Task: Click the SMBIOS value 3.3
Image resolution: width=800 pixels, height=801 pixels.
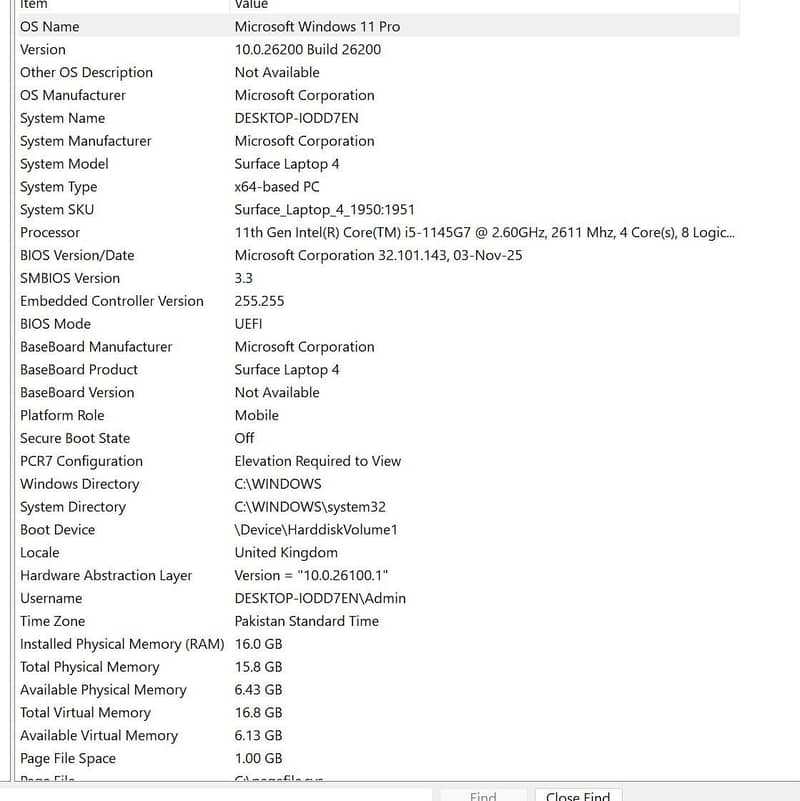Action: coord(244,278)
